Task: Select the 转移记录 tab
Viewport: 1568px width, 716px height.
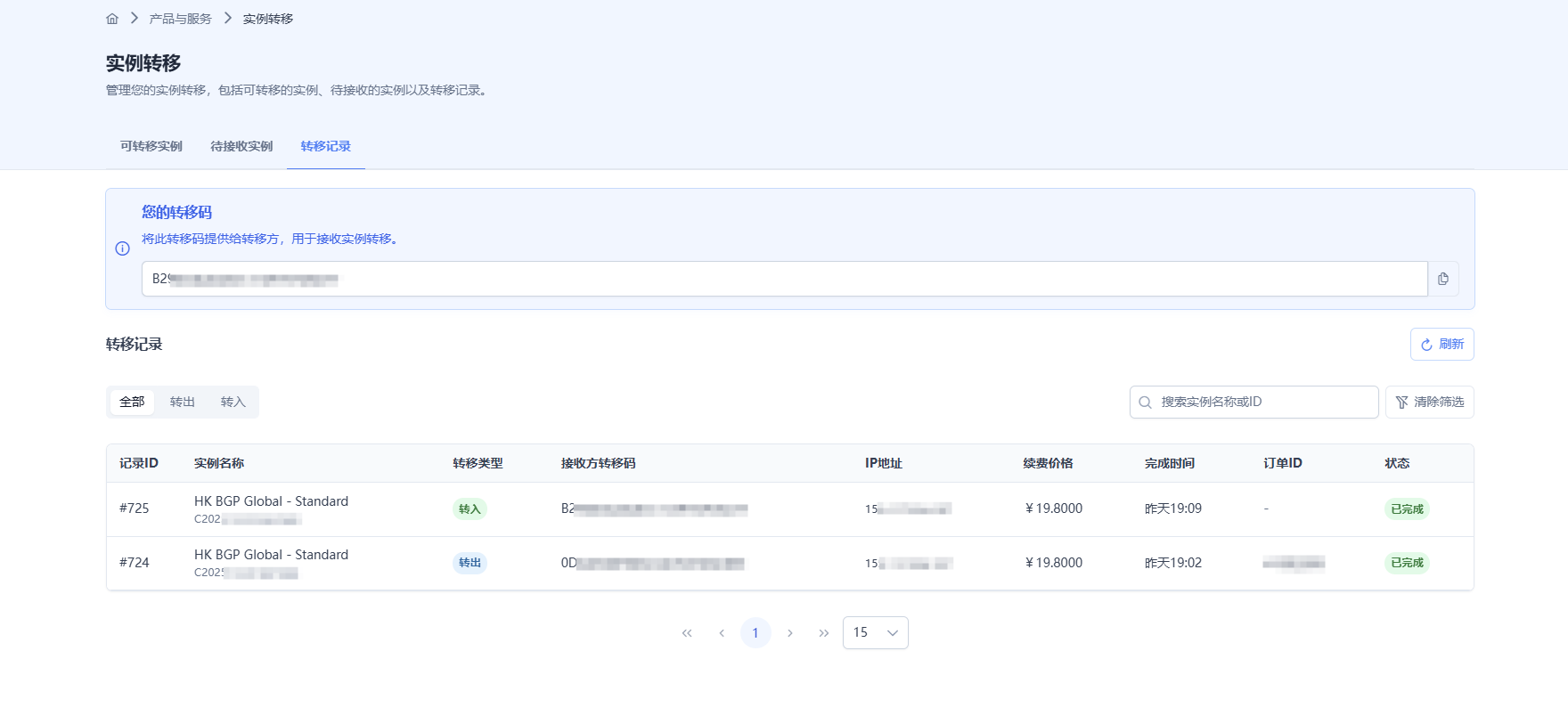Action: (326, 146)
